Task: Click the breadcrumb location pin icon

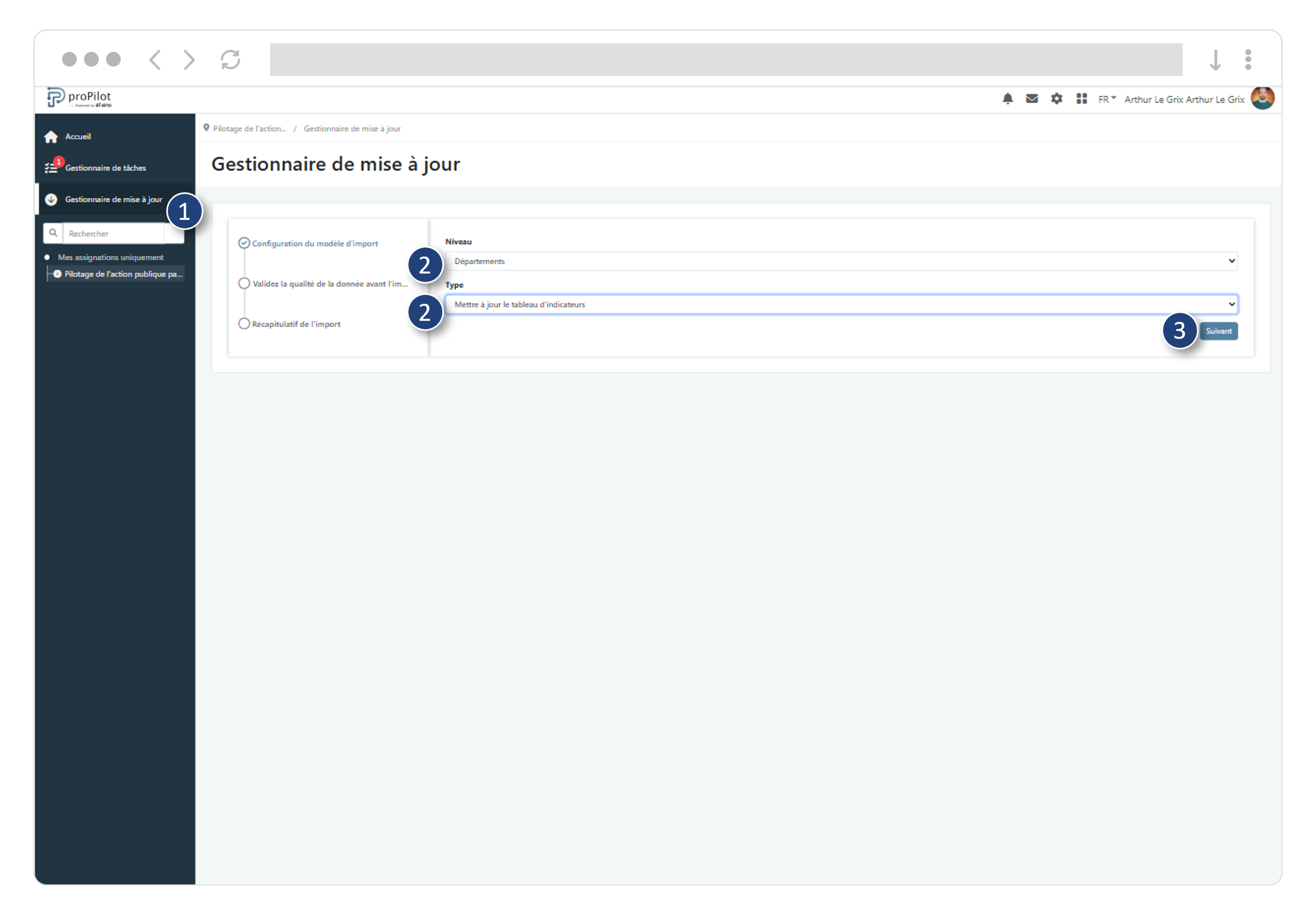Action: (x=207, y=128)
